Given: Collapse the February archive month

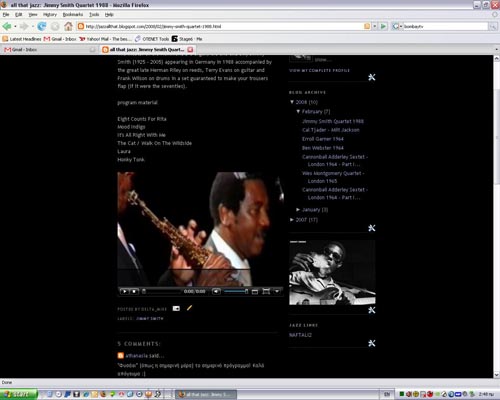Looking at the screenshot, I should point(298,111).
